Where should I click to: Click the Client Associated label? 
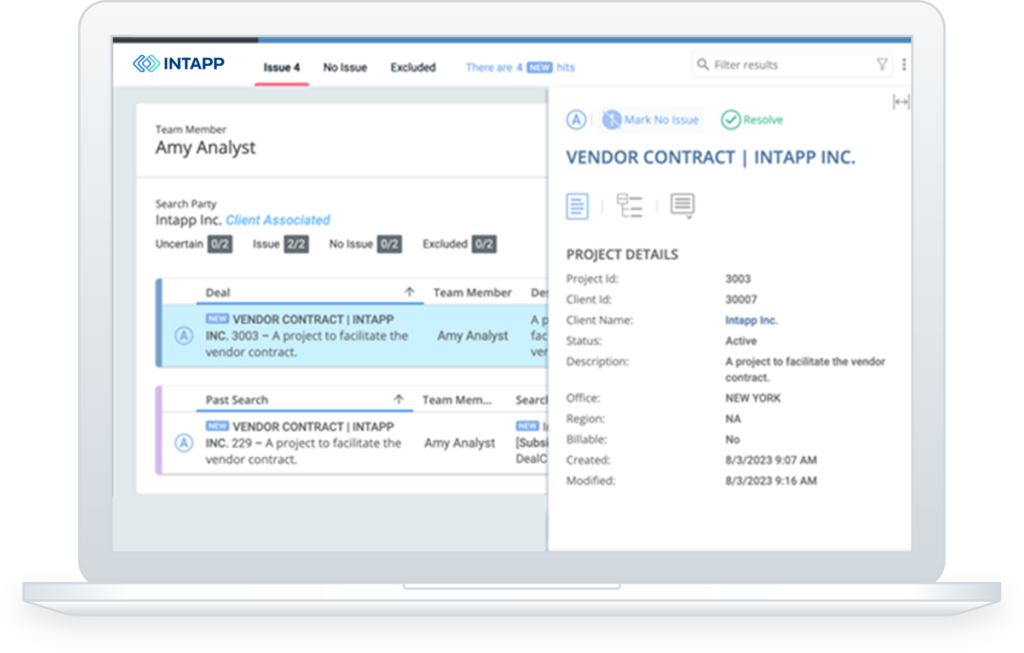click(278, 220)
